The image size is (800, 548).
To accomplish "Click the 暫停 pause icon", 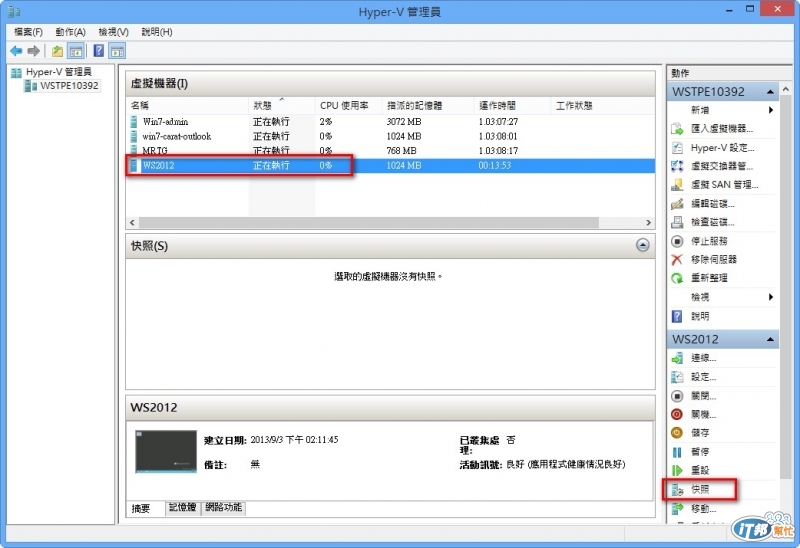I will (x=677, y=452).
